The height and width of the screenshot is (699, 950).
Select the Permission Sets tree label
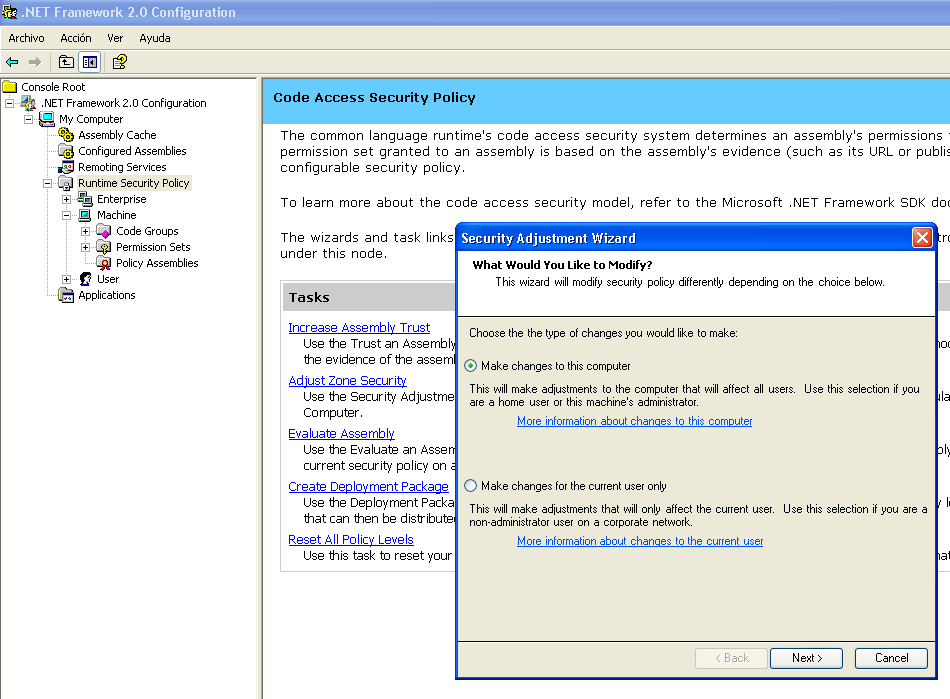(x=153, y=247)
